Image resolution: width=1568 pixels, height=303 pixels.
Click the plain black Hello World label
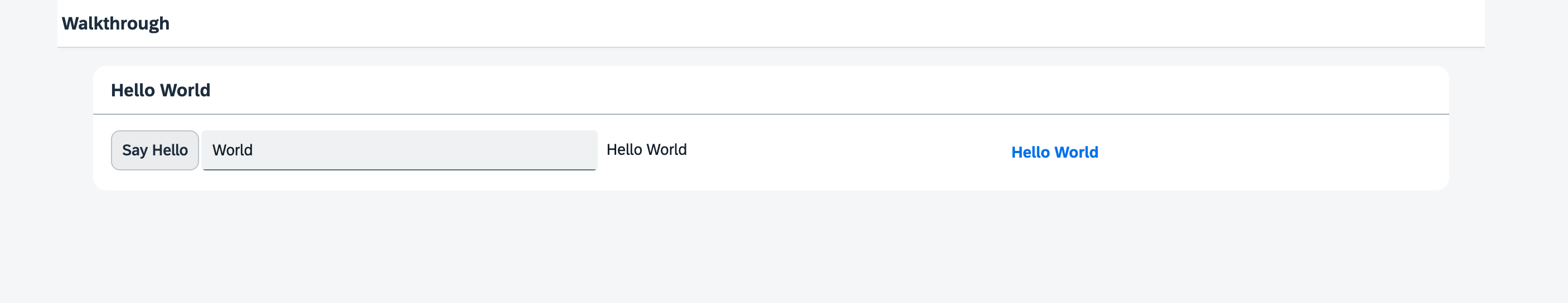[x=646, y=150]
